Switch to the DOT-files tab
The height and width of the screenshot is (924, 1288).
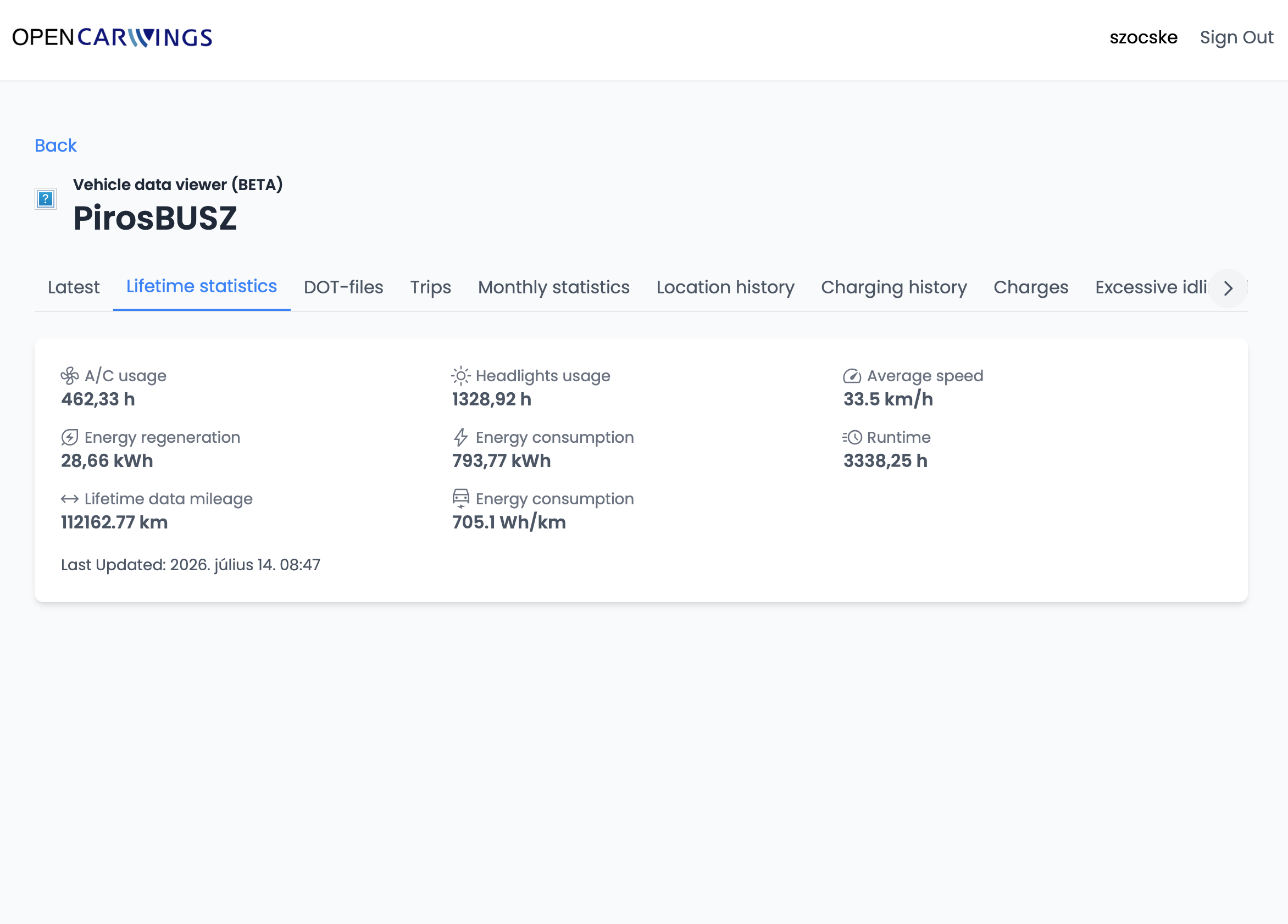(343, 287)
